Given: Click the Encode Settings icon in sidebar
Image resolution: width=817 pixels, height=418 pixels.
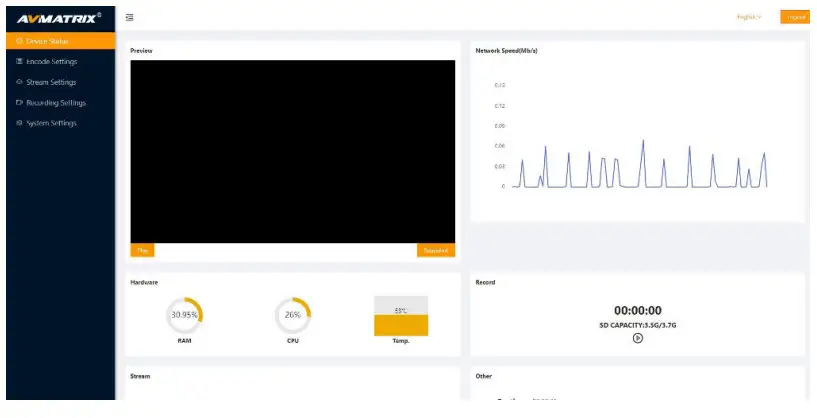Looking at the screenshot, I should coord(19,61).
